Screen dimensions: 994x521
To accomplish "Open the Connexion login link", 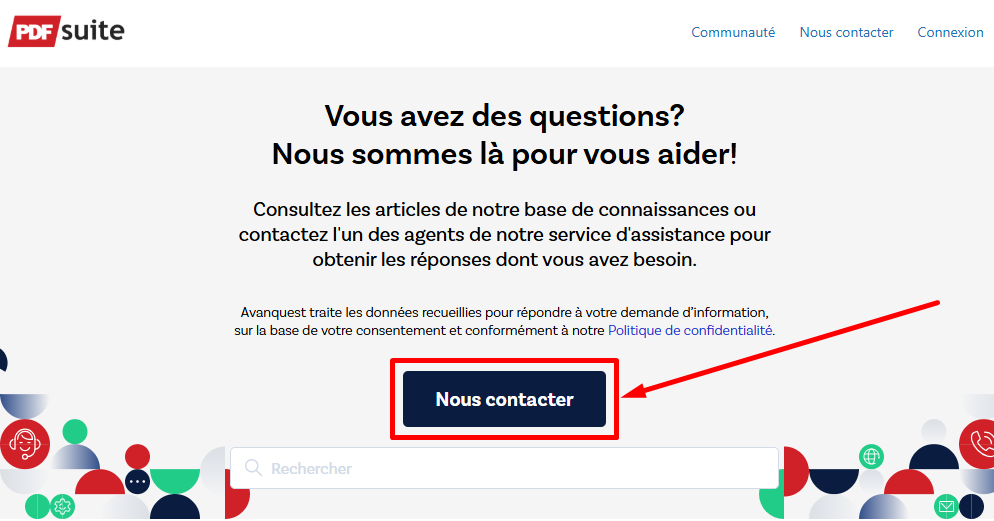I will pyautogui.click(x=950, y=32).
